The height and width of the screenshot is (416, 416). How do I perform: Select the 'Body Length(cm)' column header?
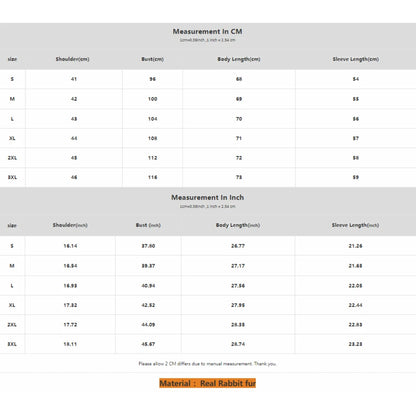[x=239, y=59]
